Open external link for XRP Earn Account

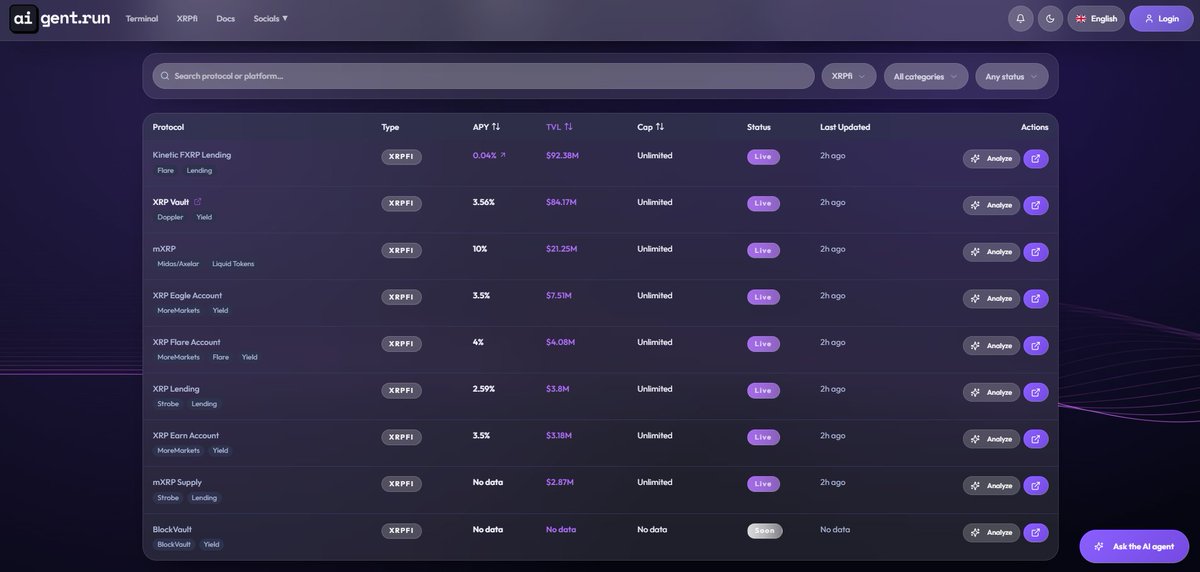click(1036, 439)
